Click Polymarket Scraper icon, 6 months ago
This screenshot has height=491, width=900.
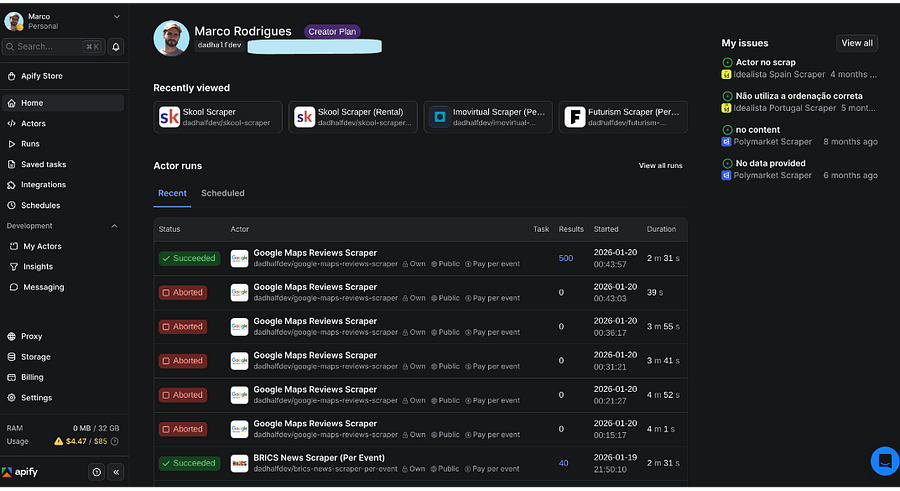tap(726, 176)
